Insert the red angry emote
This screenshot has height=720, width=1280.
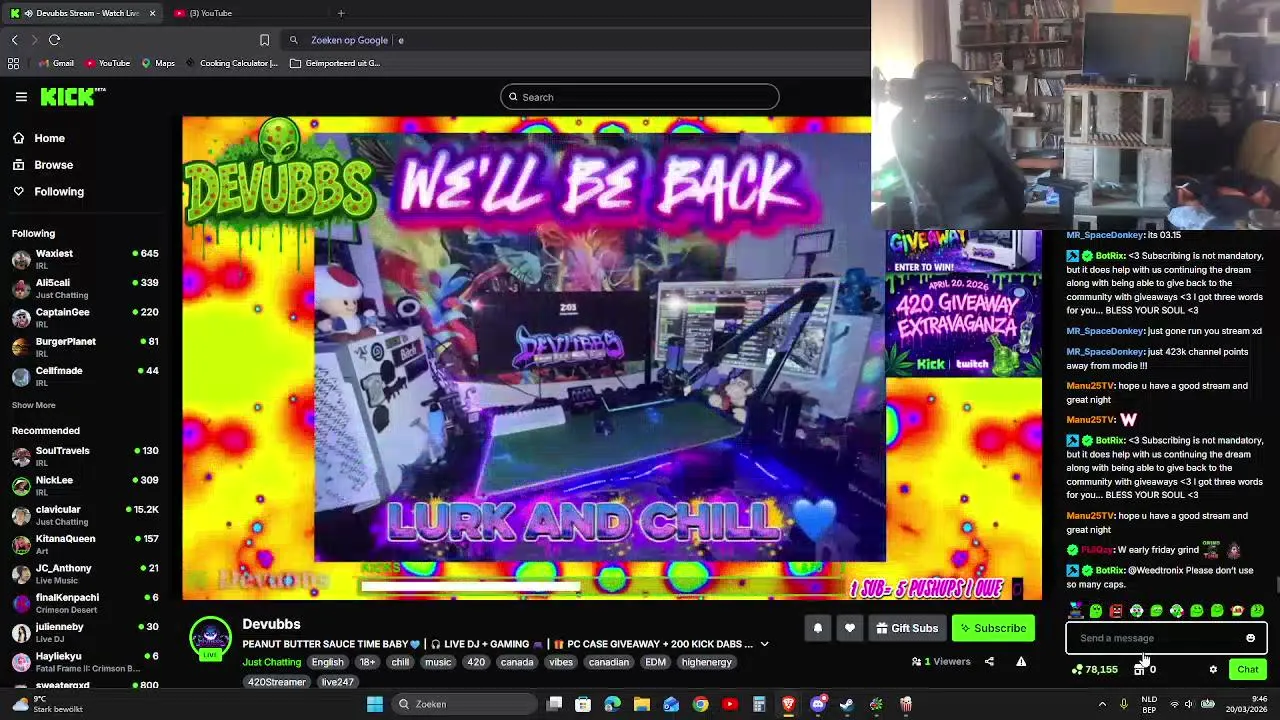[x=1116, y=611]
